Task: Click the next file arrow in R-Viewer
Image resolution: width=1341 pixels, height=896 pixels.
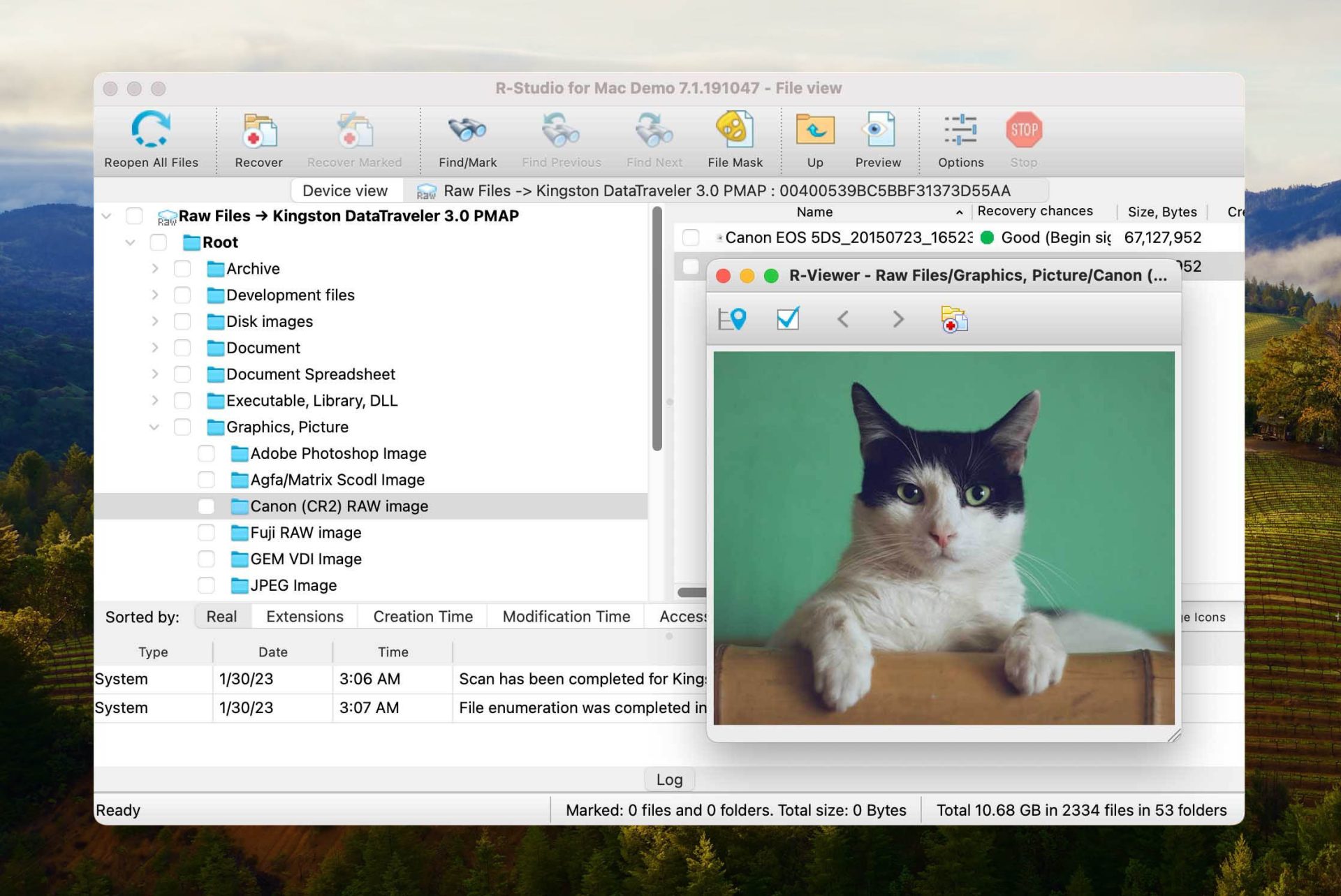Action: (x=898, y=320)
